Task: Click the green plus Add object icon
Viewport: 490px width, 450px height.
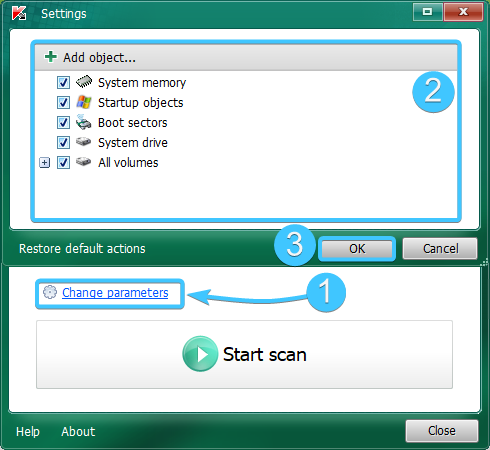Action: 51,57
